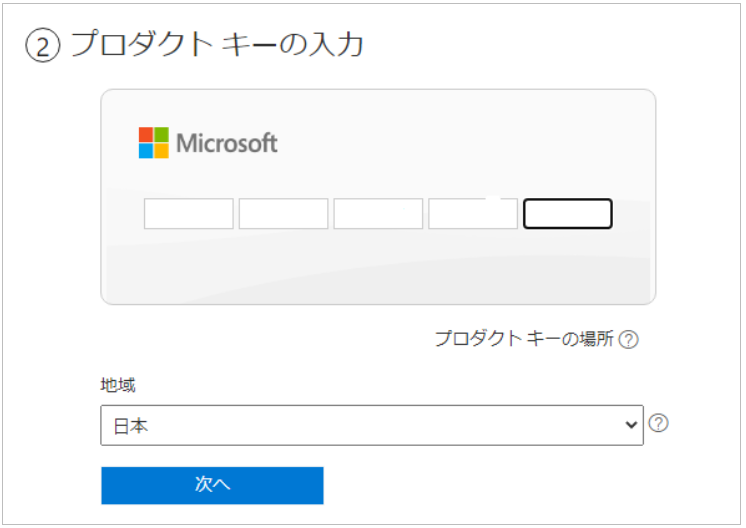Focus the first product key input box

tap(189, 214)
